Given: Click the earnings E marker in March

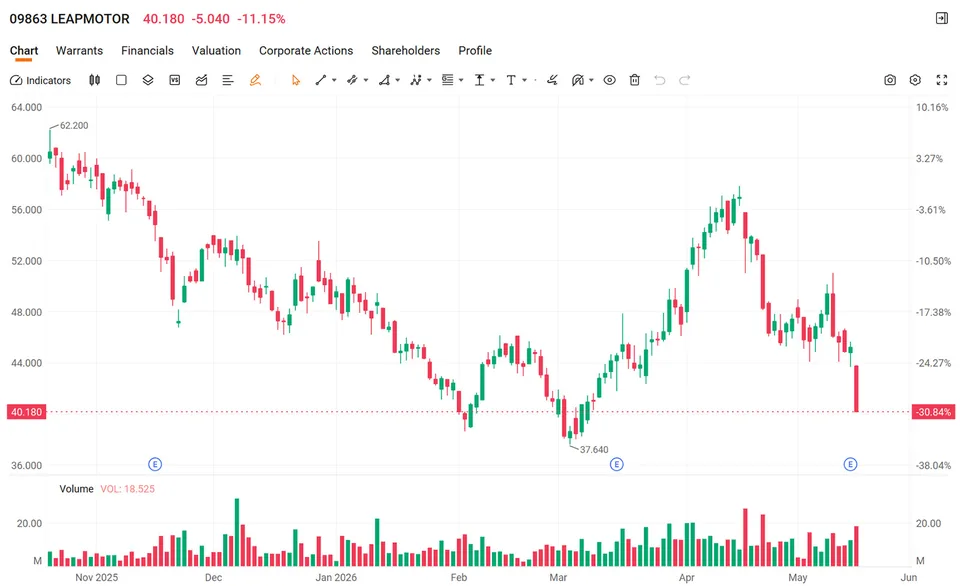Looking at the screenshot, I should [617, 465].
